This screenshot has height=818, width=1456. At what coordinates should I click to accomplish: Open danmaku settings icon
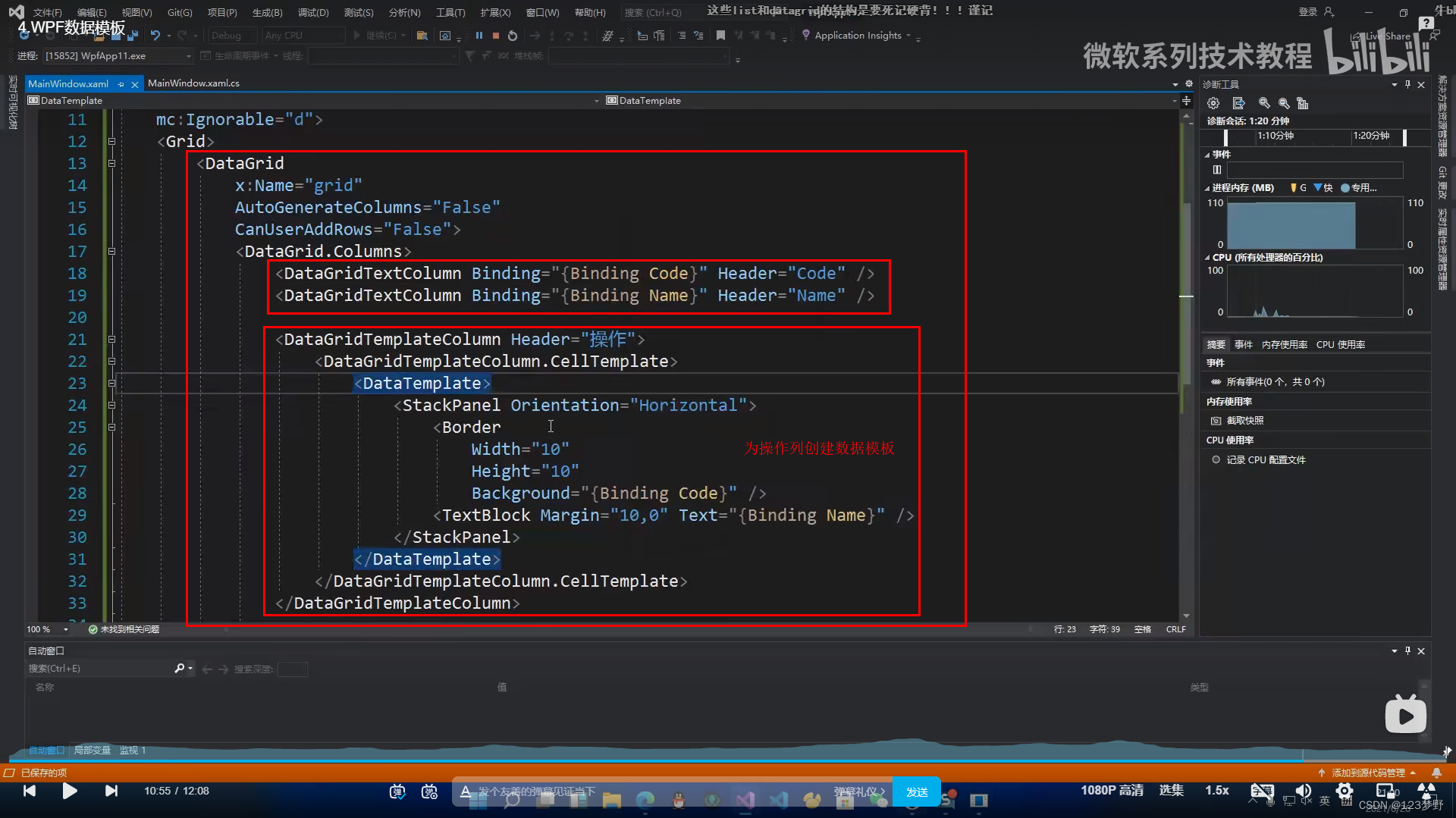click(430, 791)
